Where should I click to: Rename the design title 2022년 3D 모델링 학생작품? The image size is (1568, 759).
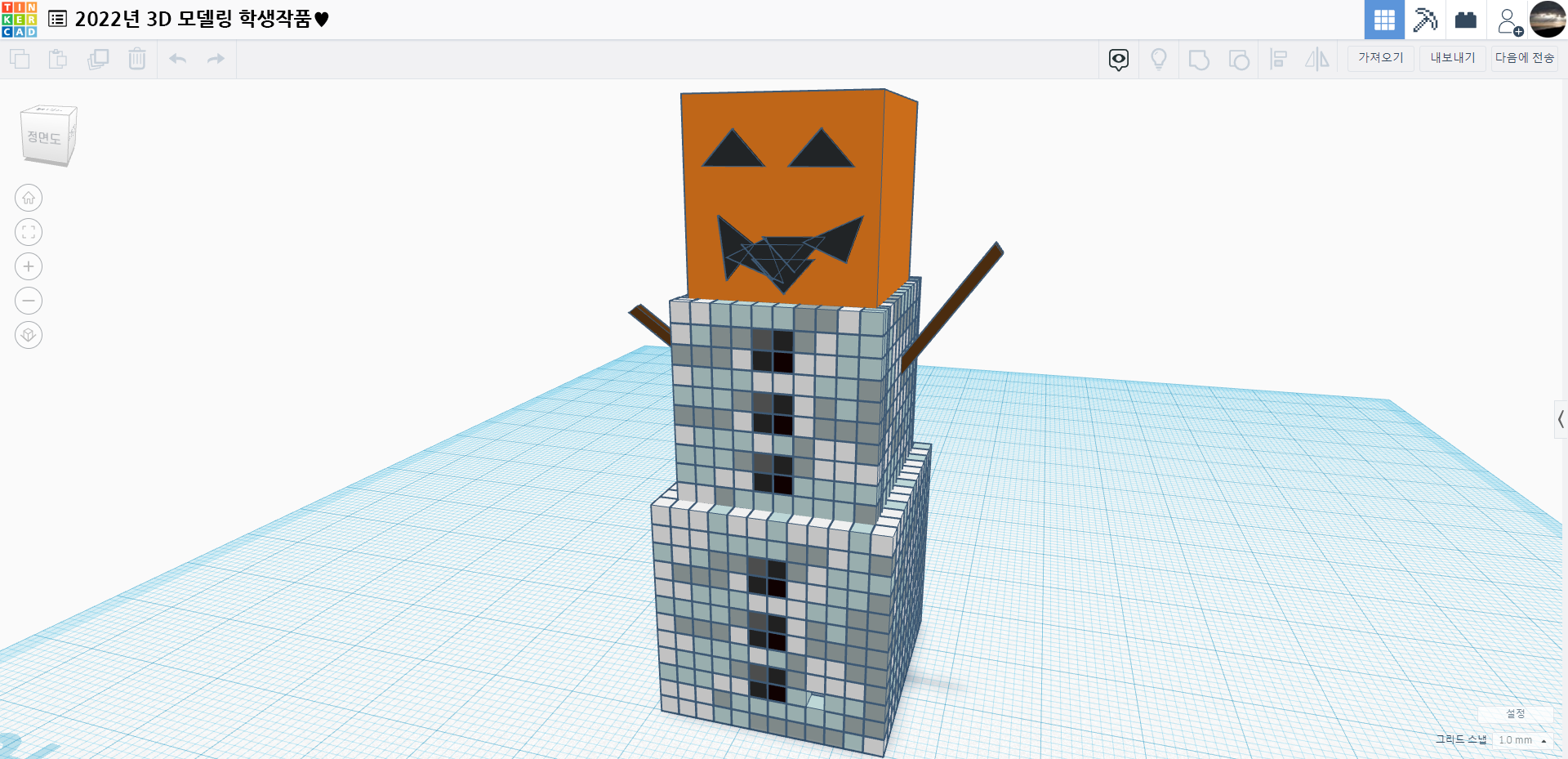pyautogui.click(x=202, y=19)
